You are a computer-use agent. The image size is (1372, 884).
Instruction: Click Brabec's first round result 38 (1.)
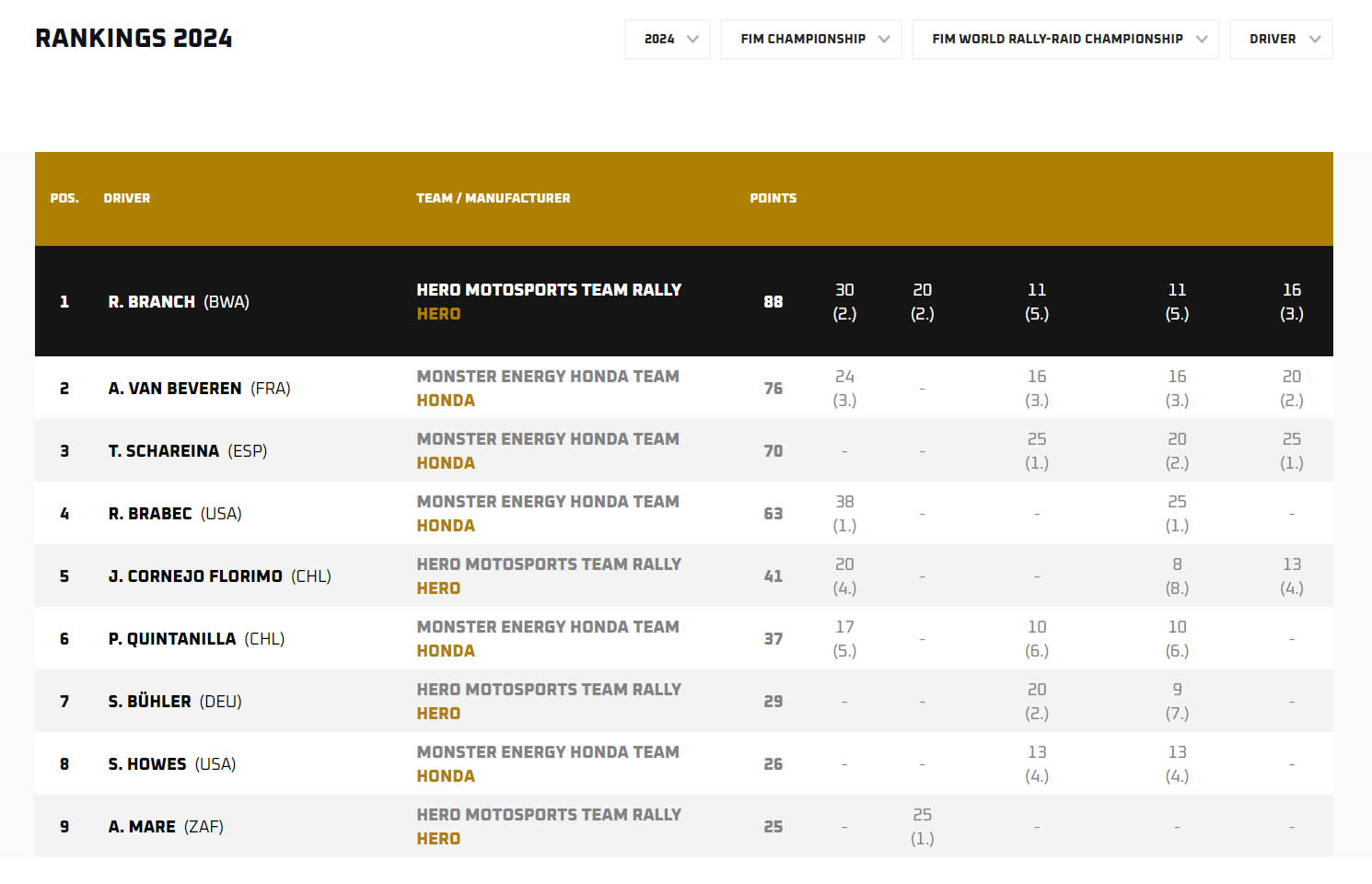point(844,514)
